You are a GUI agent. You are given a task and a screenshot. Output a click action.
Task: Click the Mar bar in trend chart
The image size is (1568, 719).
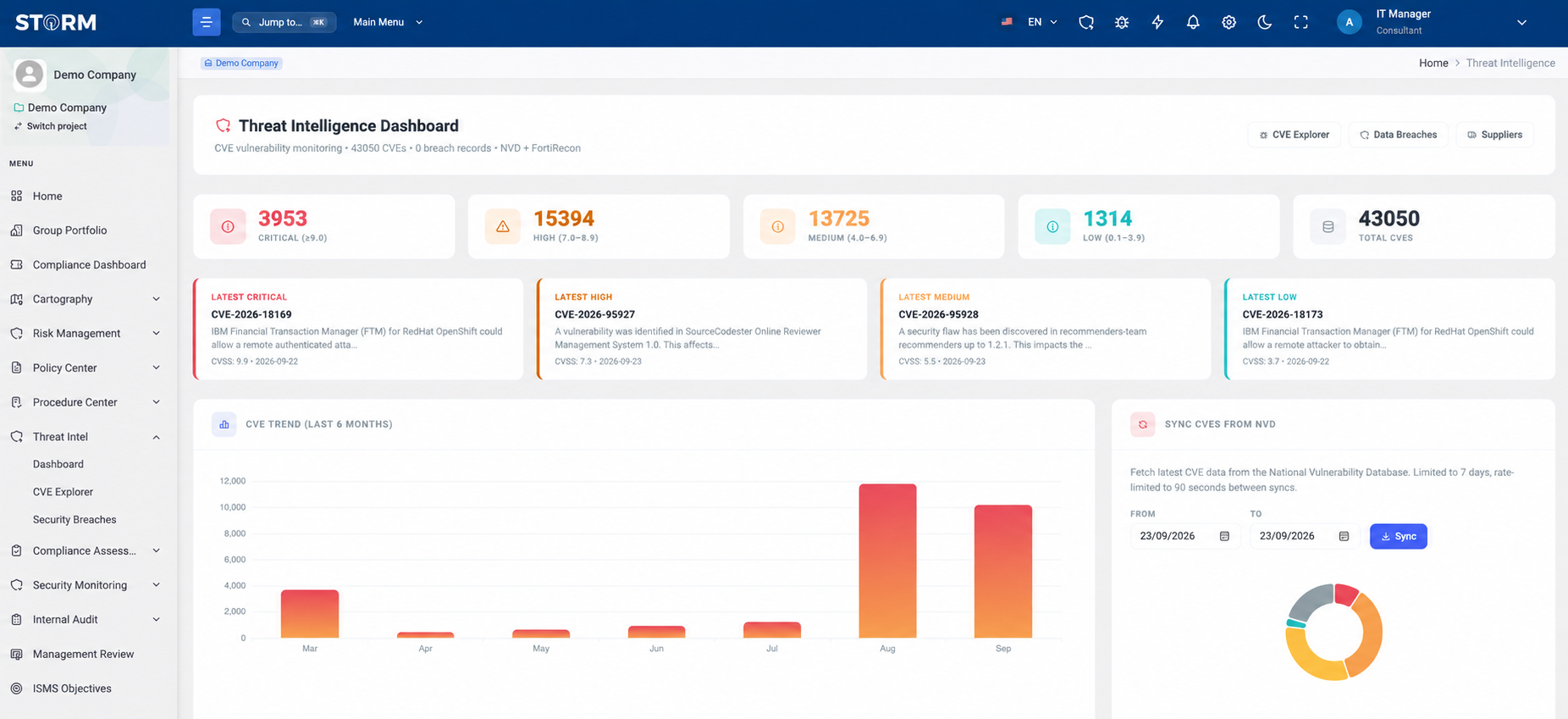(310, 614)
